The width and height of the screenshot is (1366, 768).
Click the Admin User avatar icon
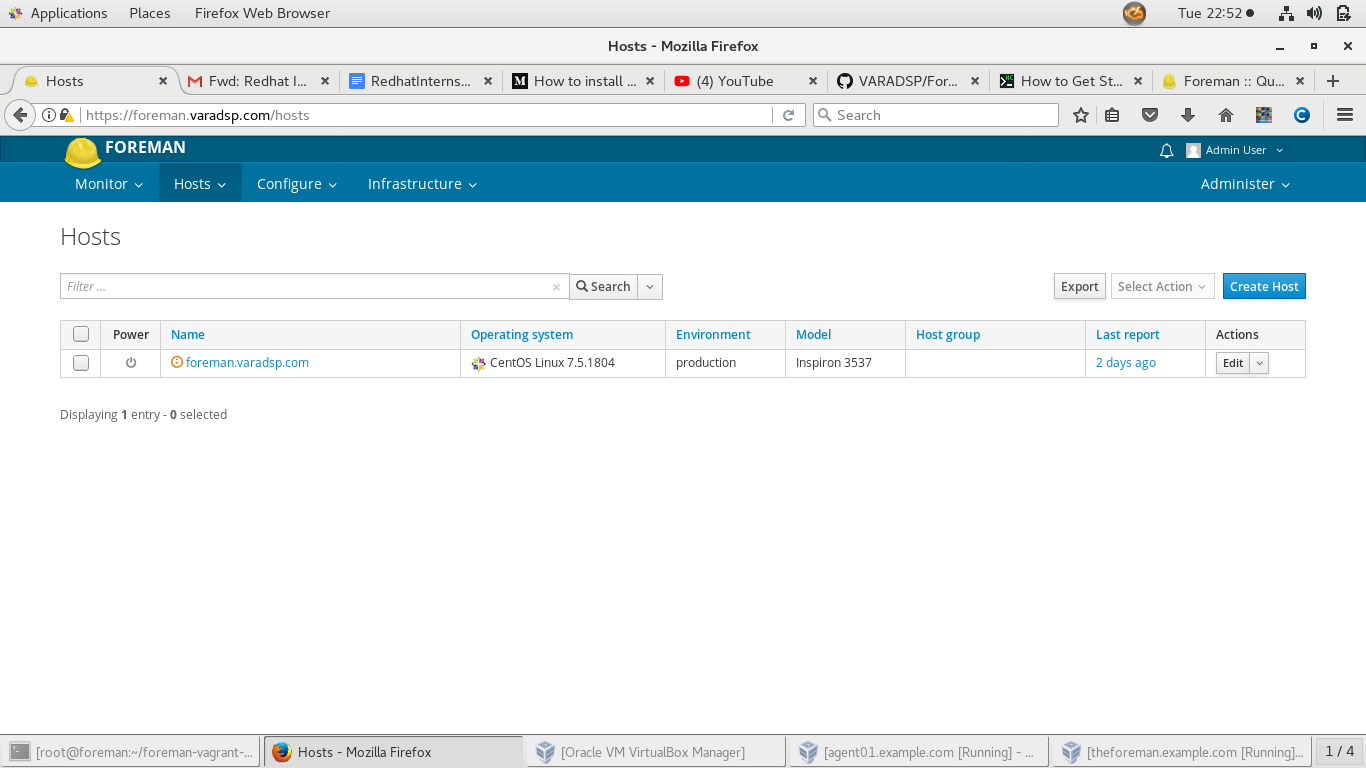click(1193, 150)
